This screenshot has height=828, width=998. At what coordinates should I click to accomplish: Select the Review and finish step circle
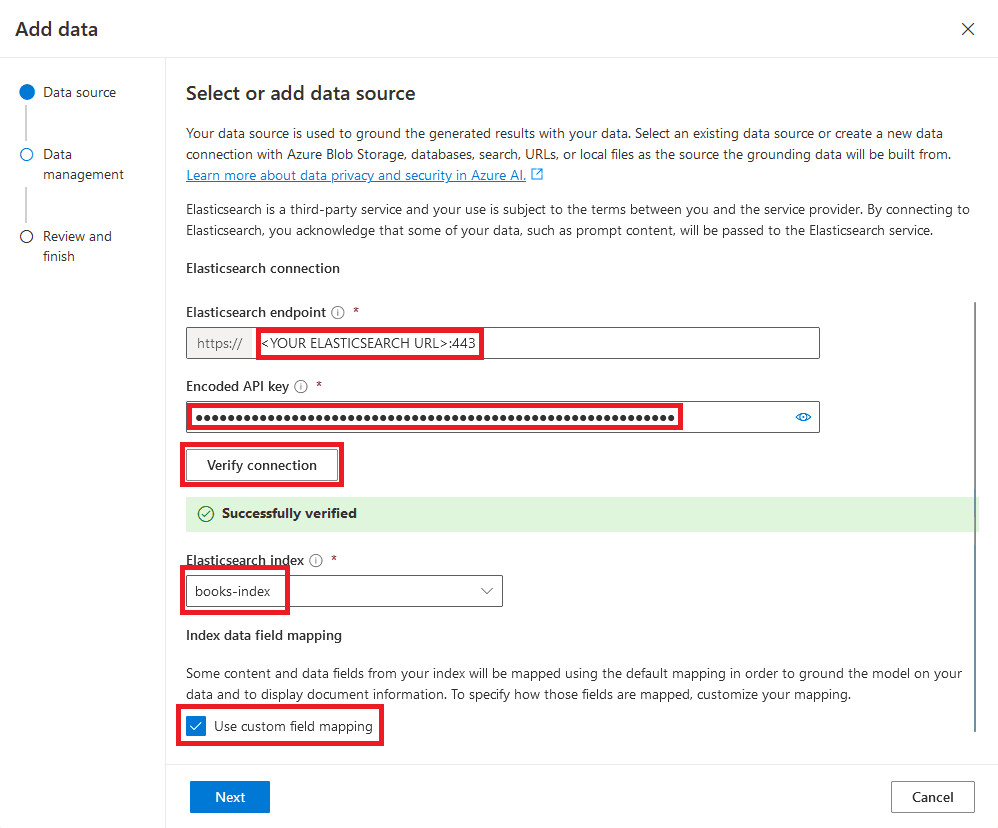tap(27, 236)
